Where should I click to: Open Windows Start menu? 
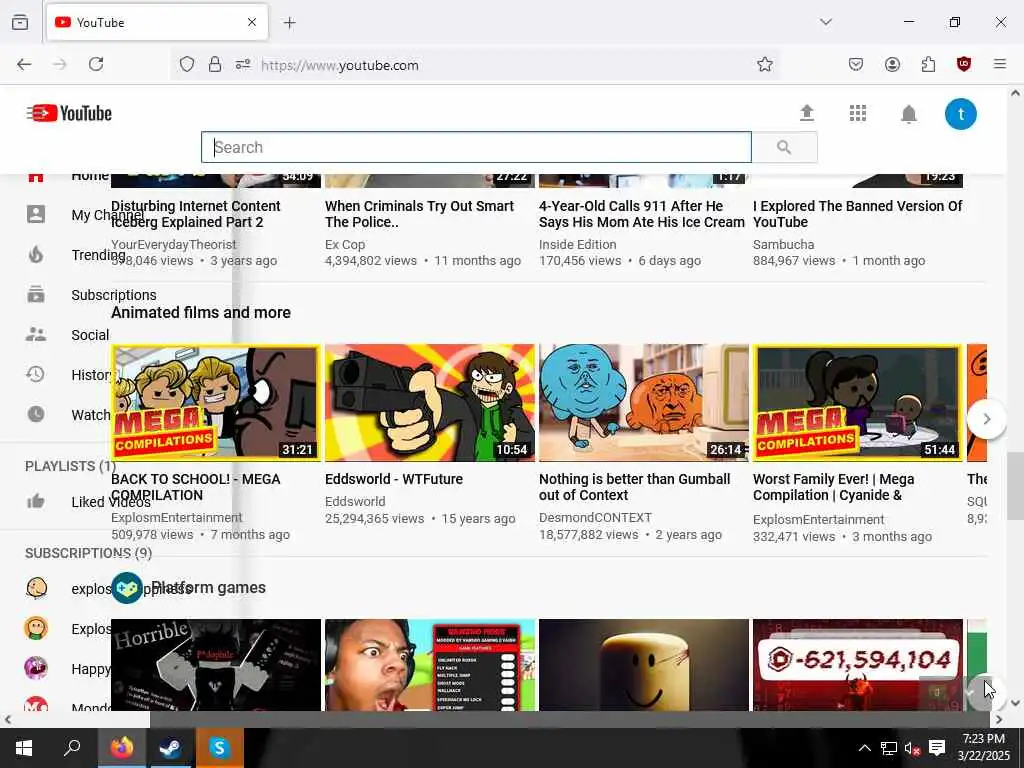pyautogui.click(x=24, y=748)
